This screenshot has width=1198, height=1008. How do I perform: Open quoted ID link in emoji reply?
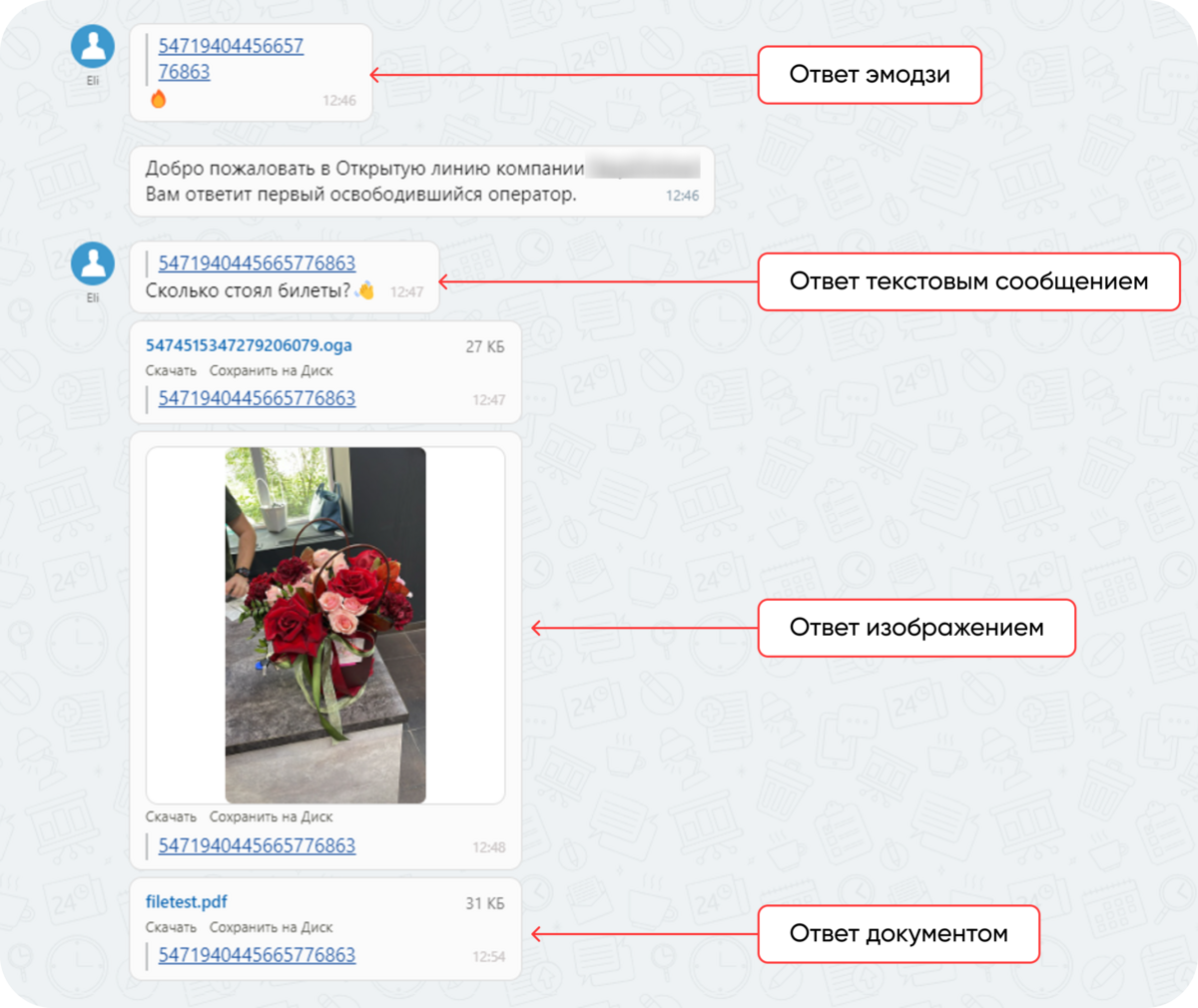(231, 59)
